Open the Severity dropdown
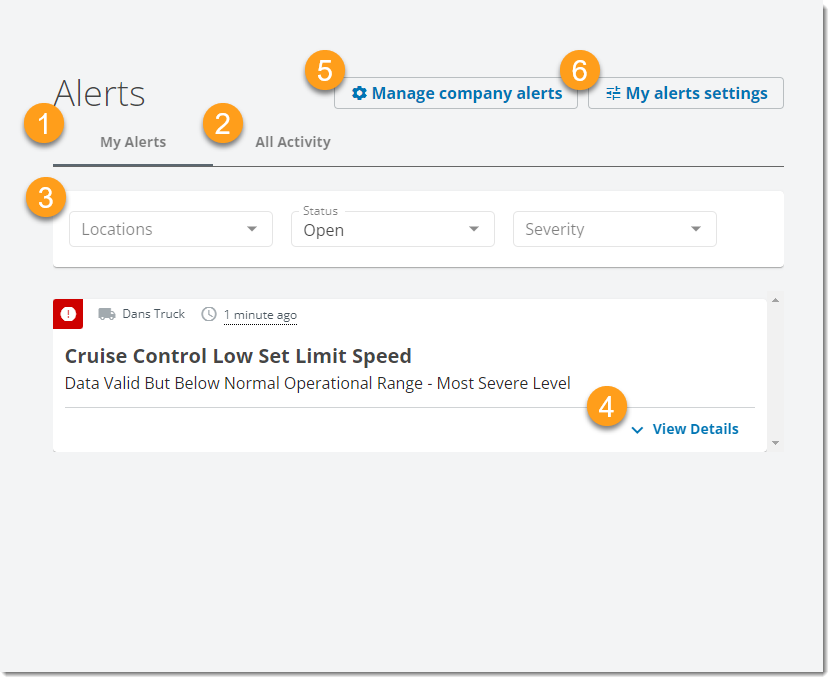This screenshot has width=833, height=682. click(614, 229)
